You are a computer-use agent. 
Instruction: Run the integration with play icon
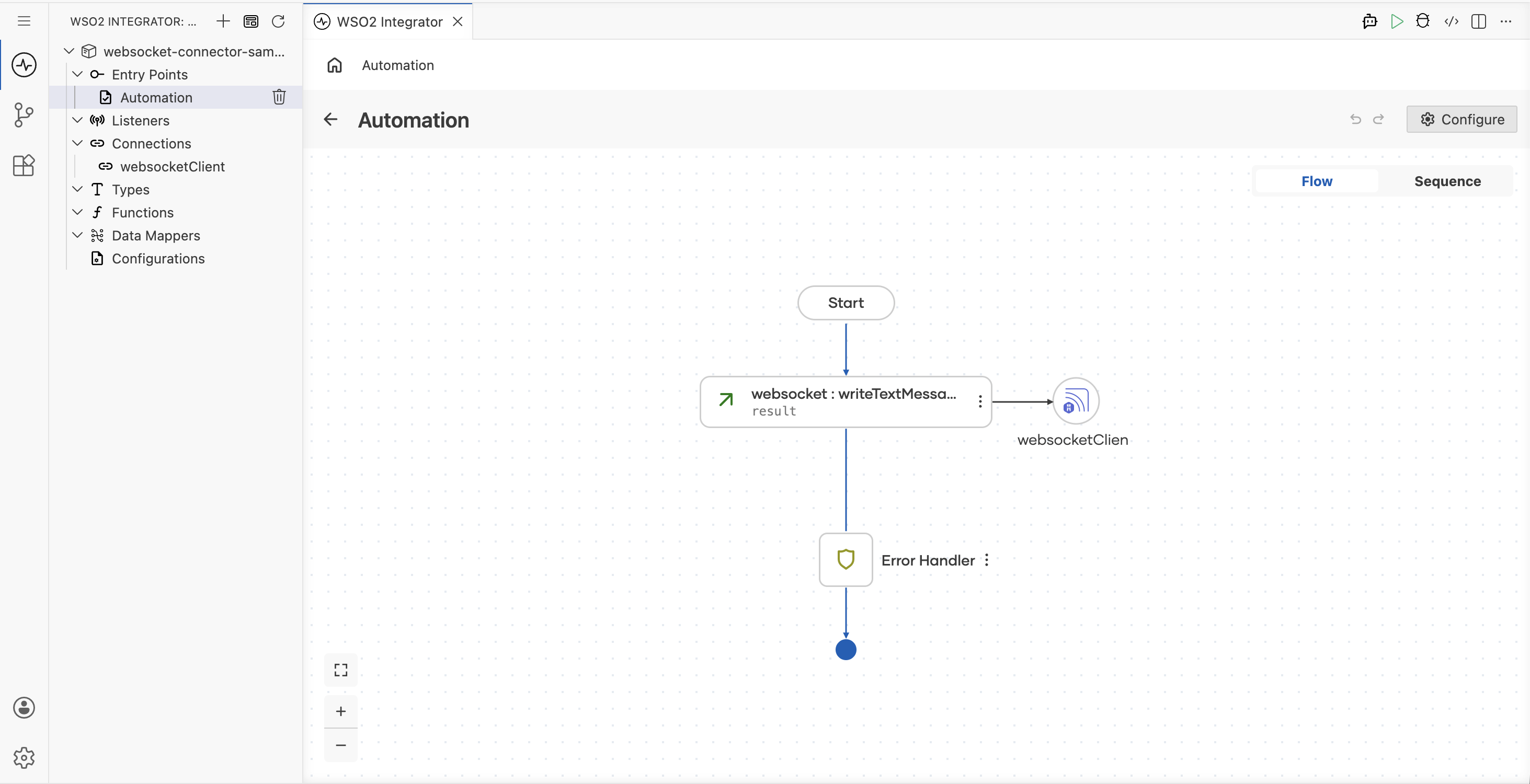[x=1397, y=21]
